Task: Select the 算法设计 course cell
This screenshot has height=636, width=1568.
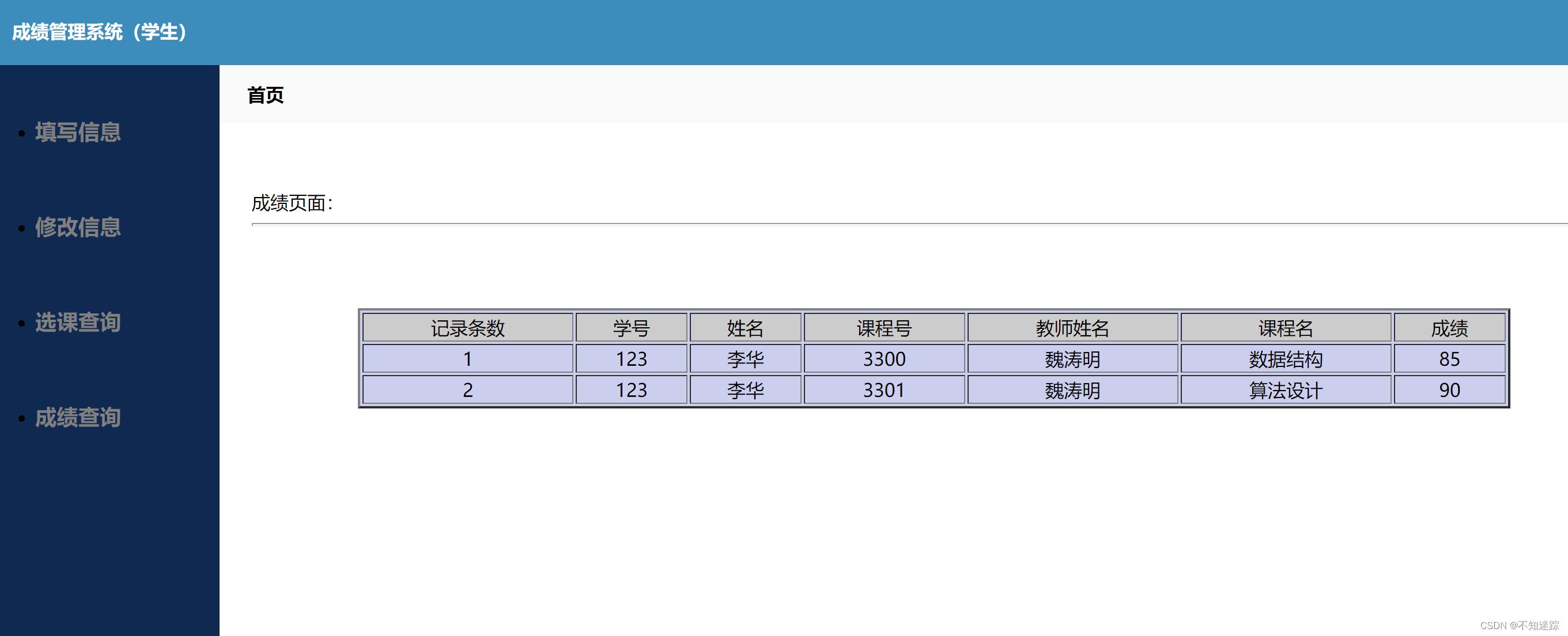Action: [x=1285, y=390]
